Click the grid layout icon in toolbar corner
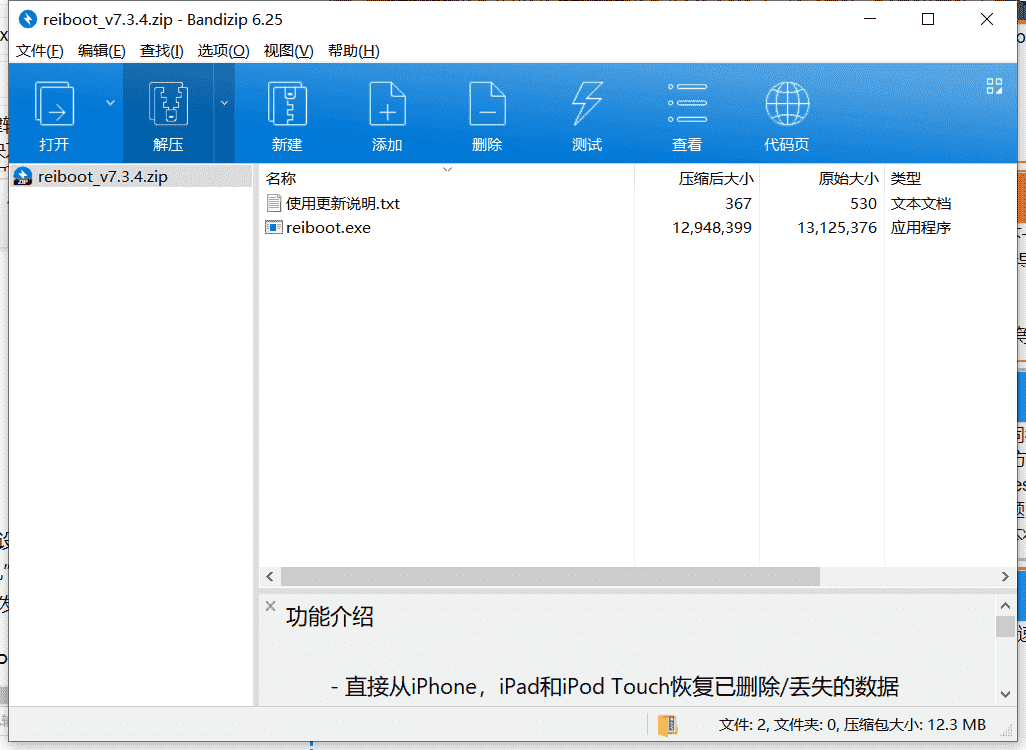1026x750 pixels. (x=995, y=86)
